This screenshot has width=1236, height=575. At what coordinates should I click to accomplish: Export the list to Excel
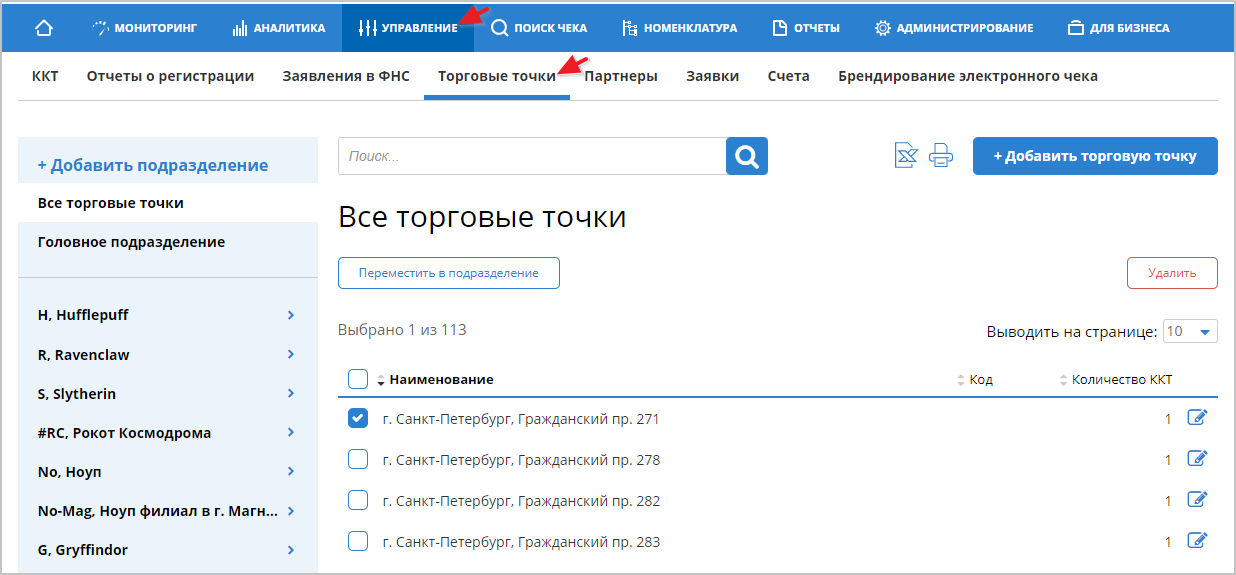point(905,156)
